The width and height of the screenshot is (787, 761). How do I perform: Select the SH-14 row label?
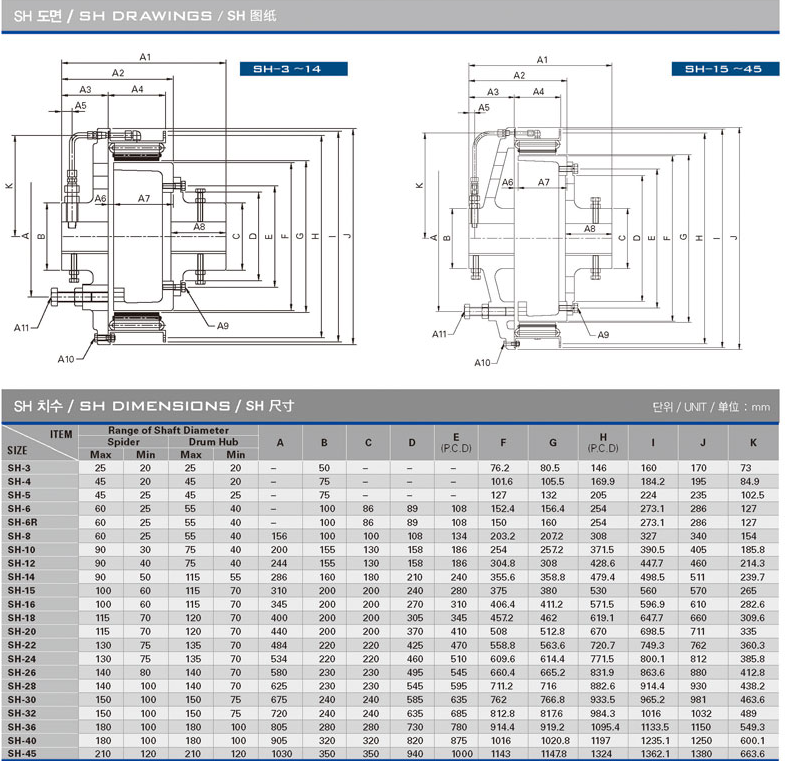[21, 577]
